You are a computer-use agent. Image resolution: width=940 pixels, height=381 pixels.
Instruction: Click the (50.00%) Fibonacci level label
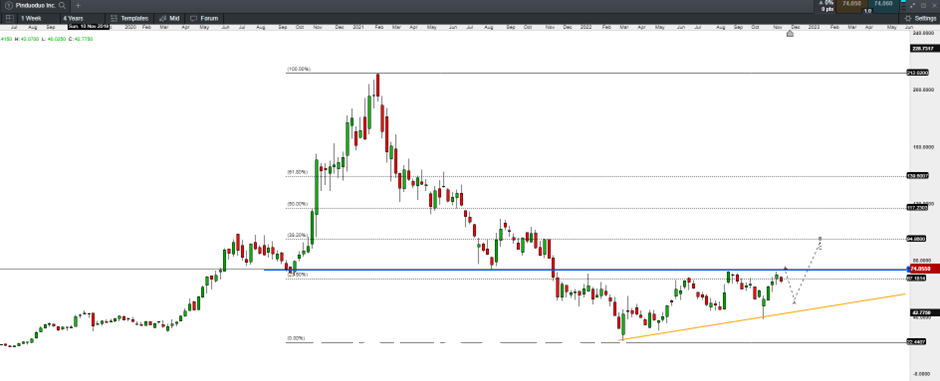[297, 204]
